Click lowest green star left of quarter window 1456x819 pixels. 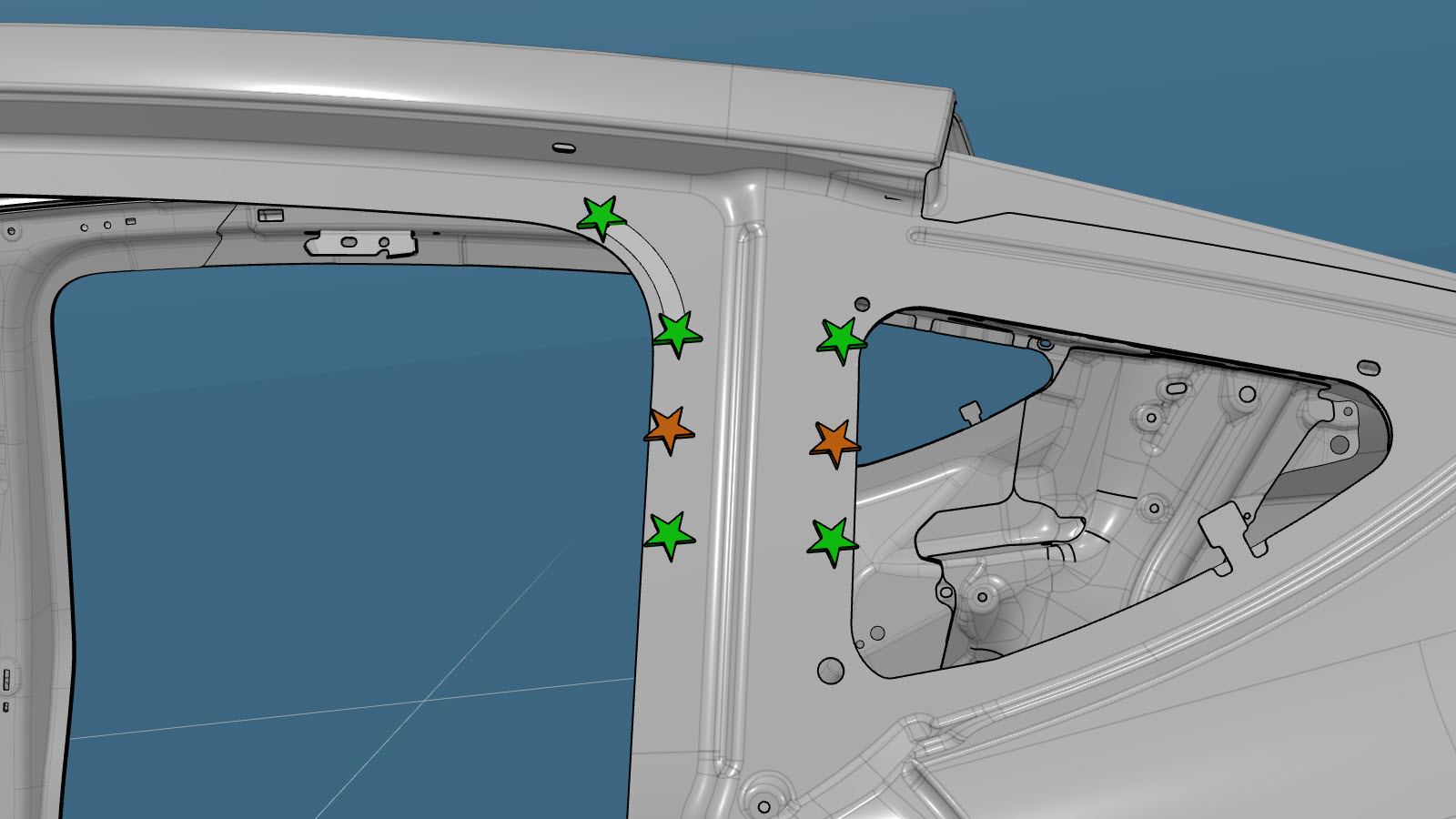832,541
